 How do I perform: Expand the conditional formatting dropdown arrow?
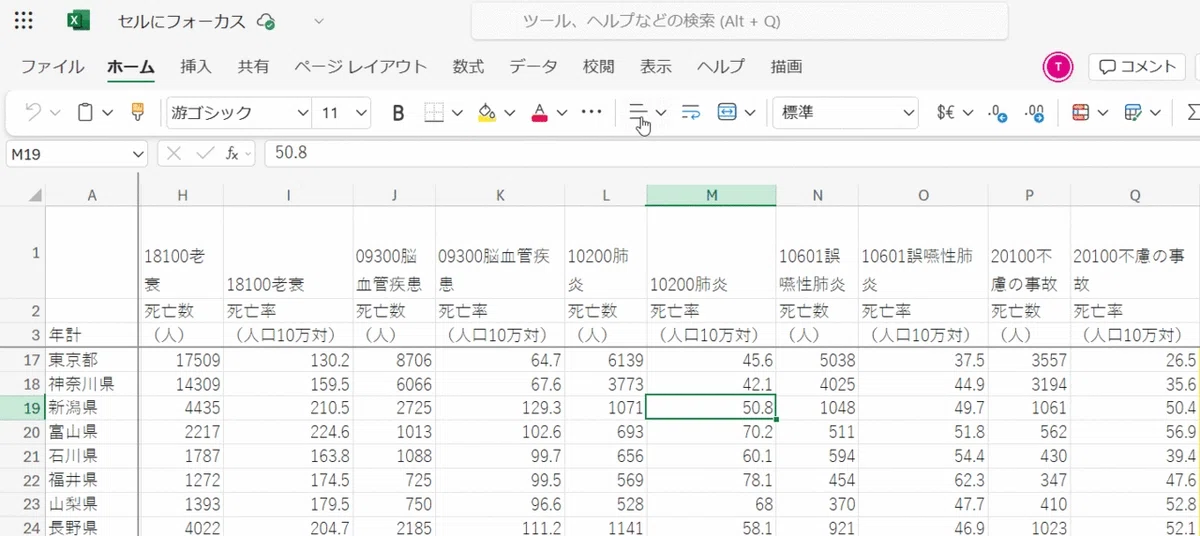pyautogui.click(x=1103, y=113)
